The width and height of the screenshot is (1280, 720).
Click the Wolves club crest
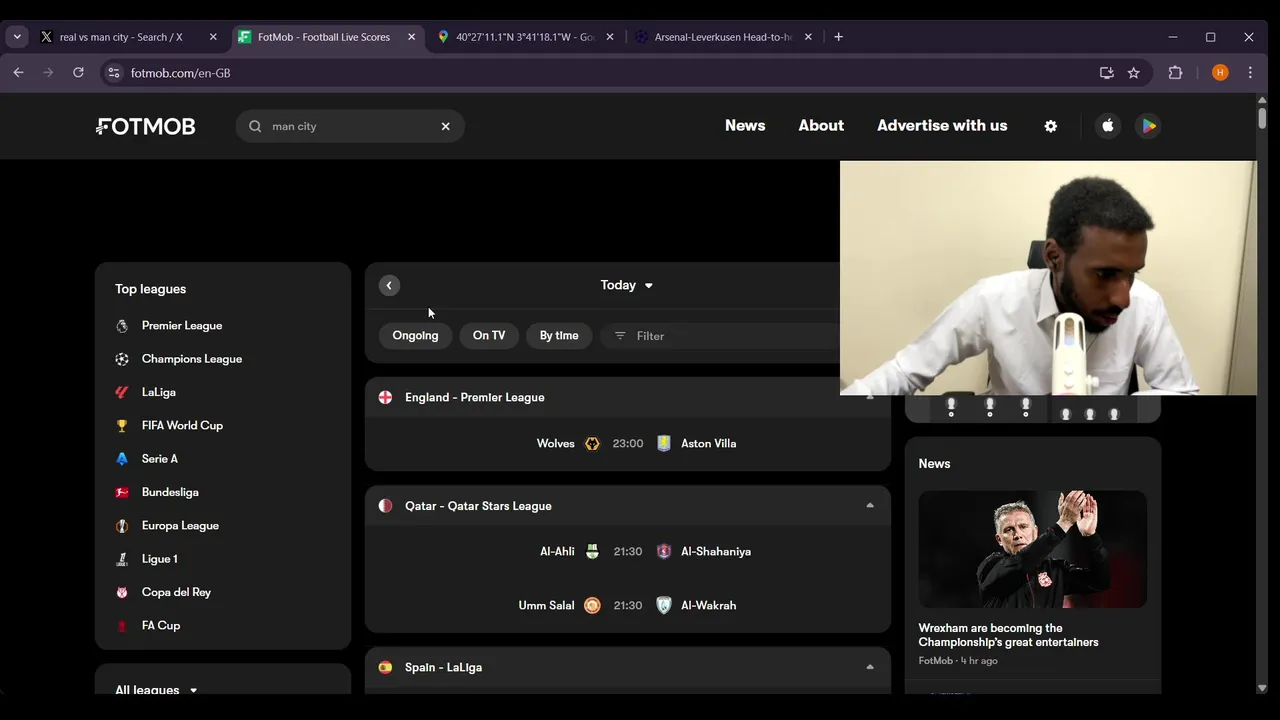click(x=592, y=444)
